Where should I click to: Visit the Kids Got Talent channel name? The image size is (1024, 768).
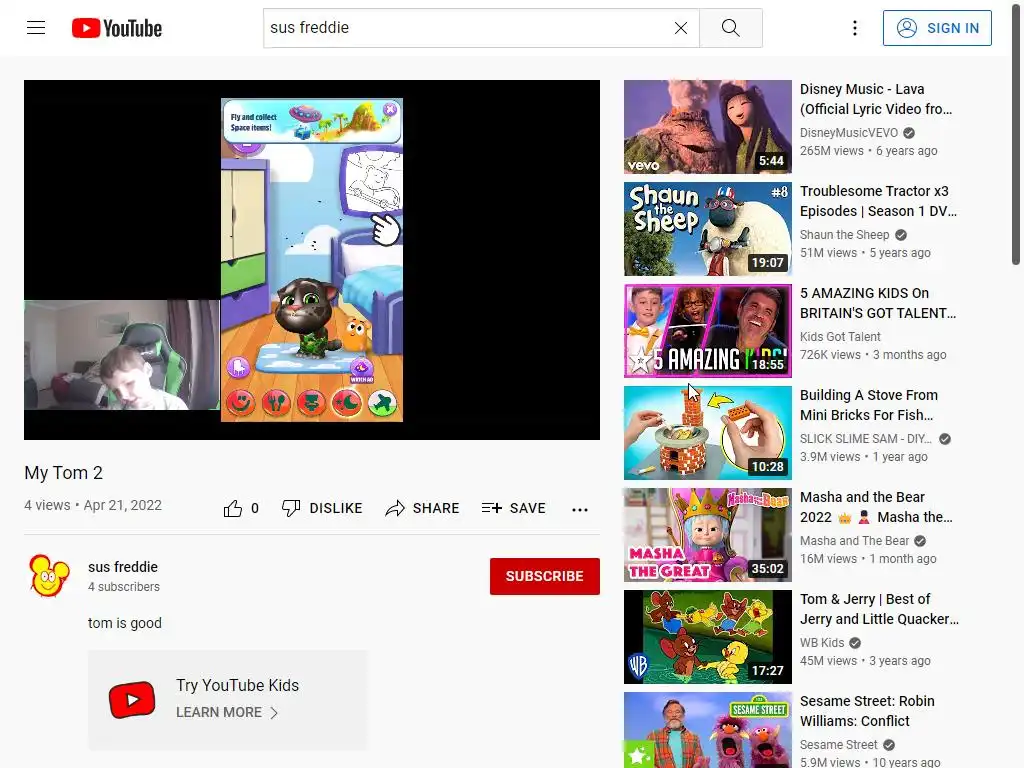(840, 336)
